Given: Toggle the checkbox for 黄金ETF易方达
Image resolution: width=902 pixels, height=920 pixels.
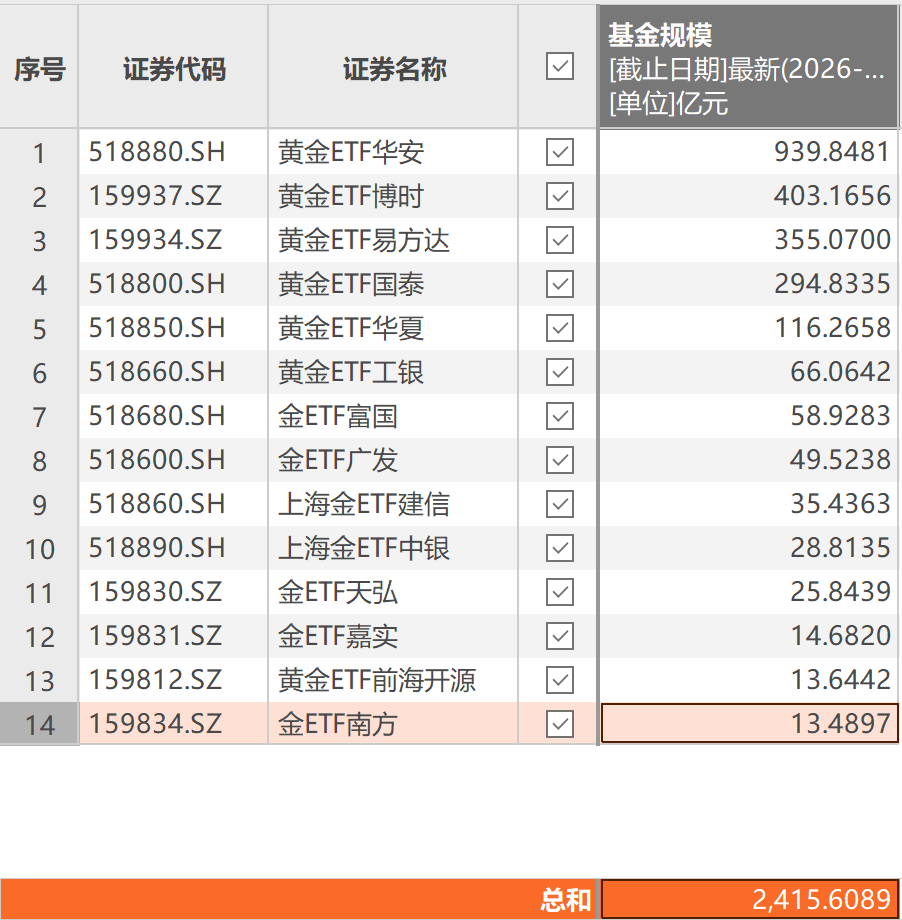Looking at the screenshot, I should pos(559,240).
